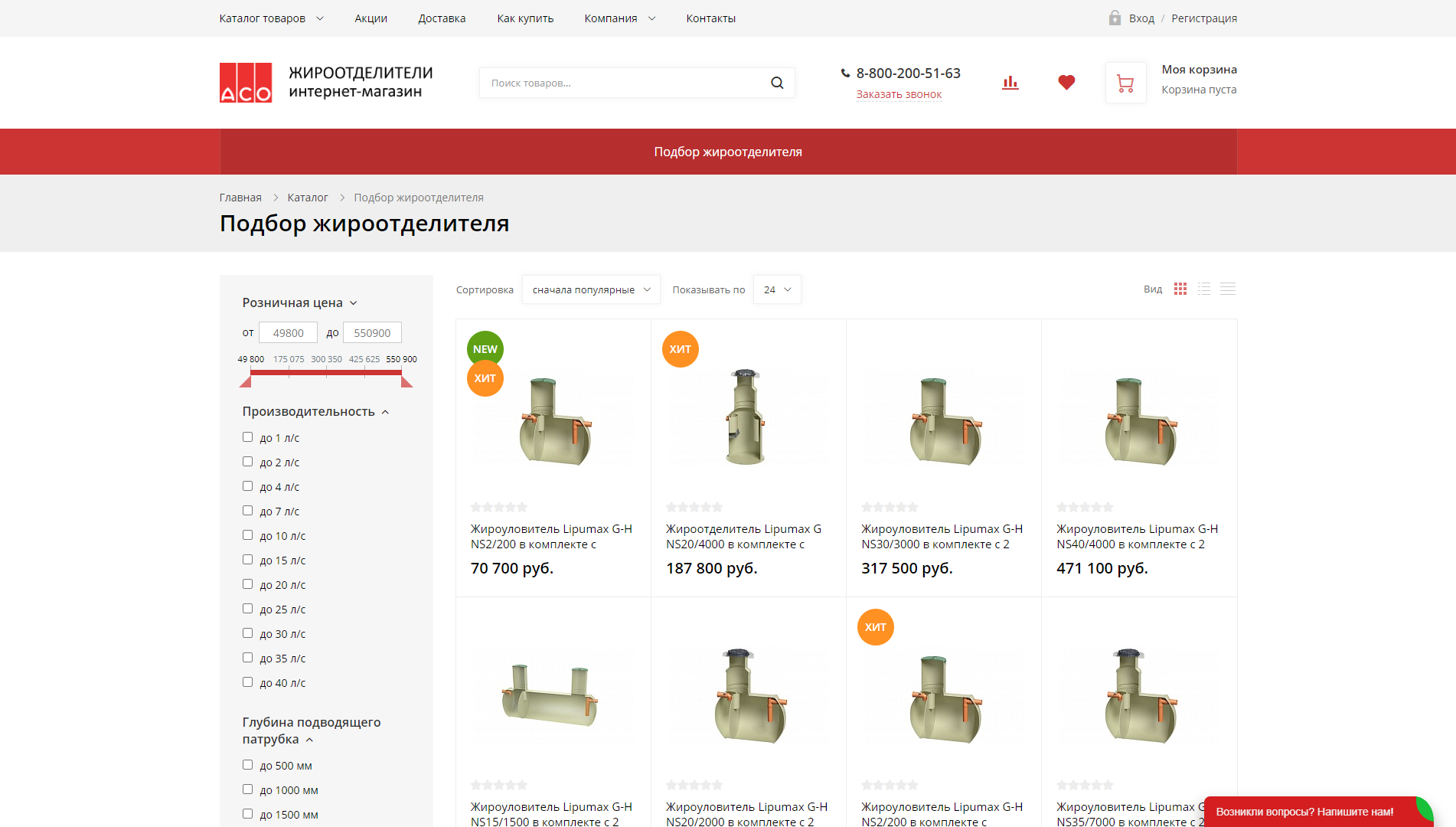The image size is (1456, 827).
Task: Check the до 15 л/с filter
Action: [247, 560]
